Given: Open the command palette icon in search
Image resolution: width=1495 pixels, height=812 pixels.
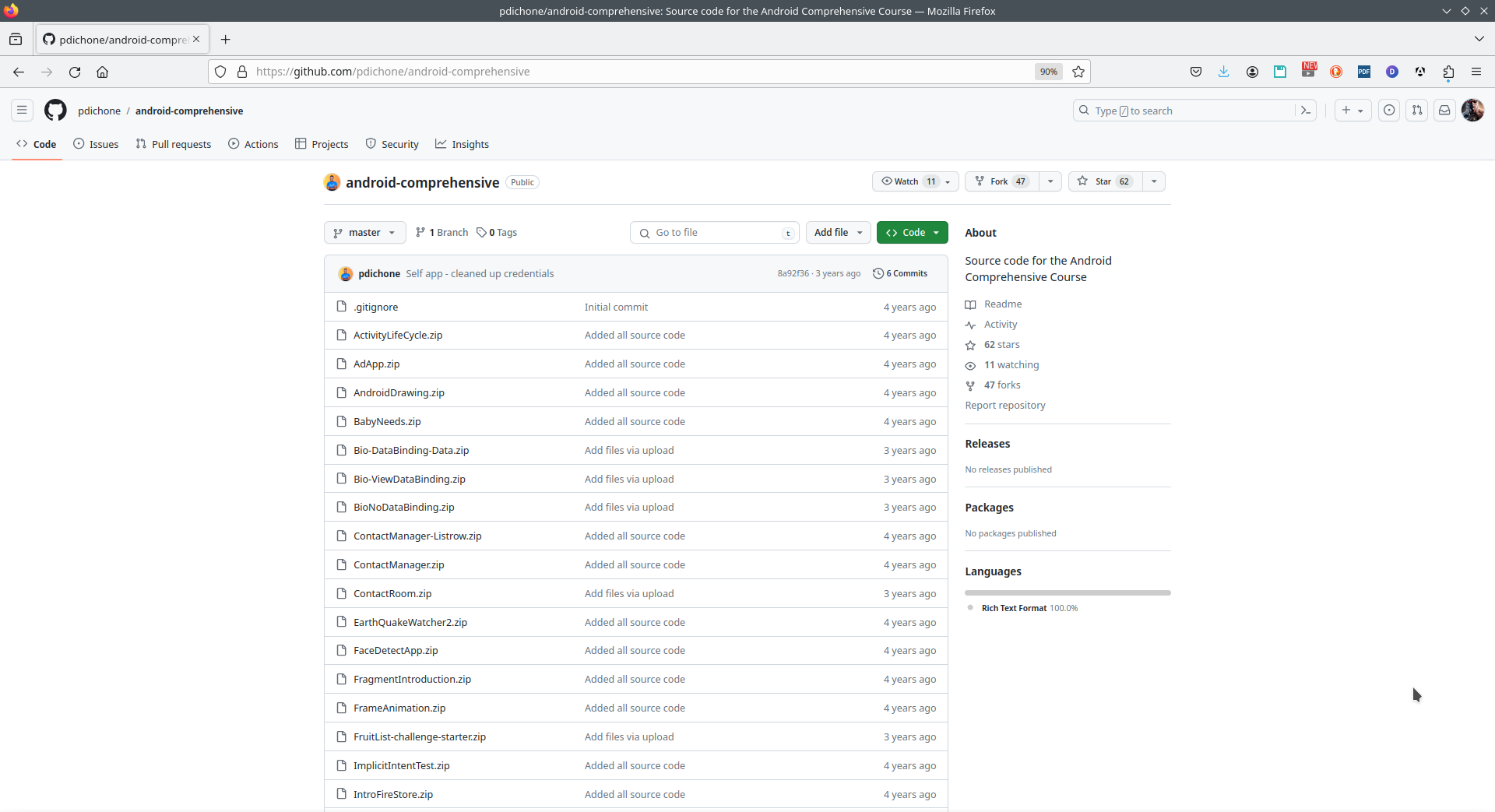Looking at the screenshot, I should [x=1306, y=111].
